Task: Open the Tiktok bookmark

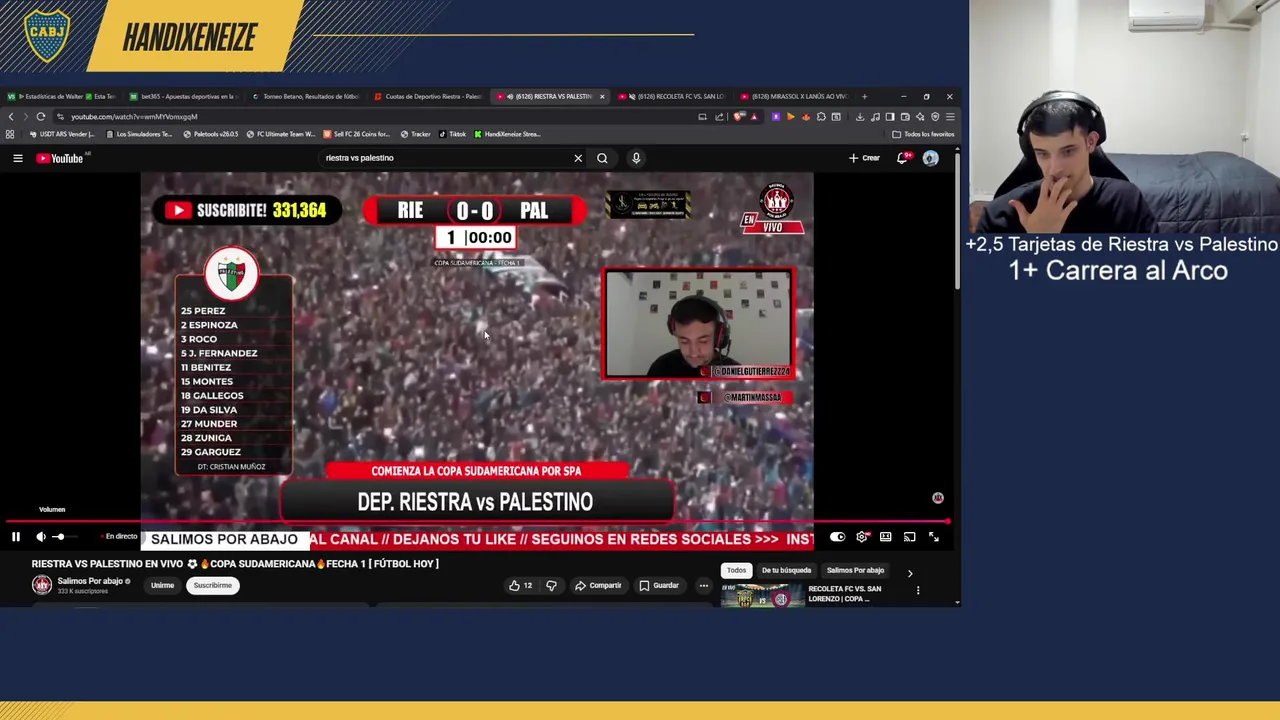Action: tap(453, 134)
